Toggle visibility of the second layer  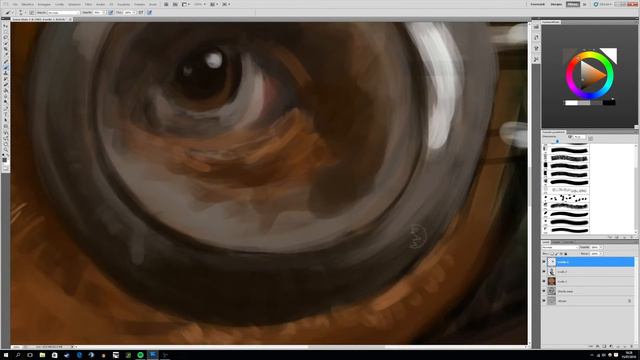[x=544, y=271]
